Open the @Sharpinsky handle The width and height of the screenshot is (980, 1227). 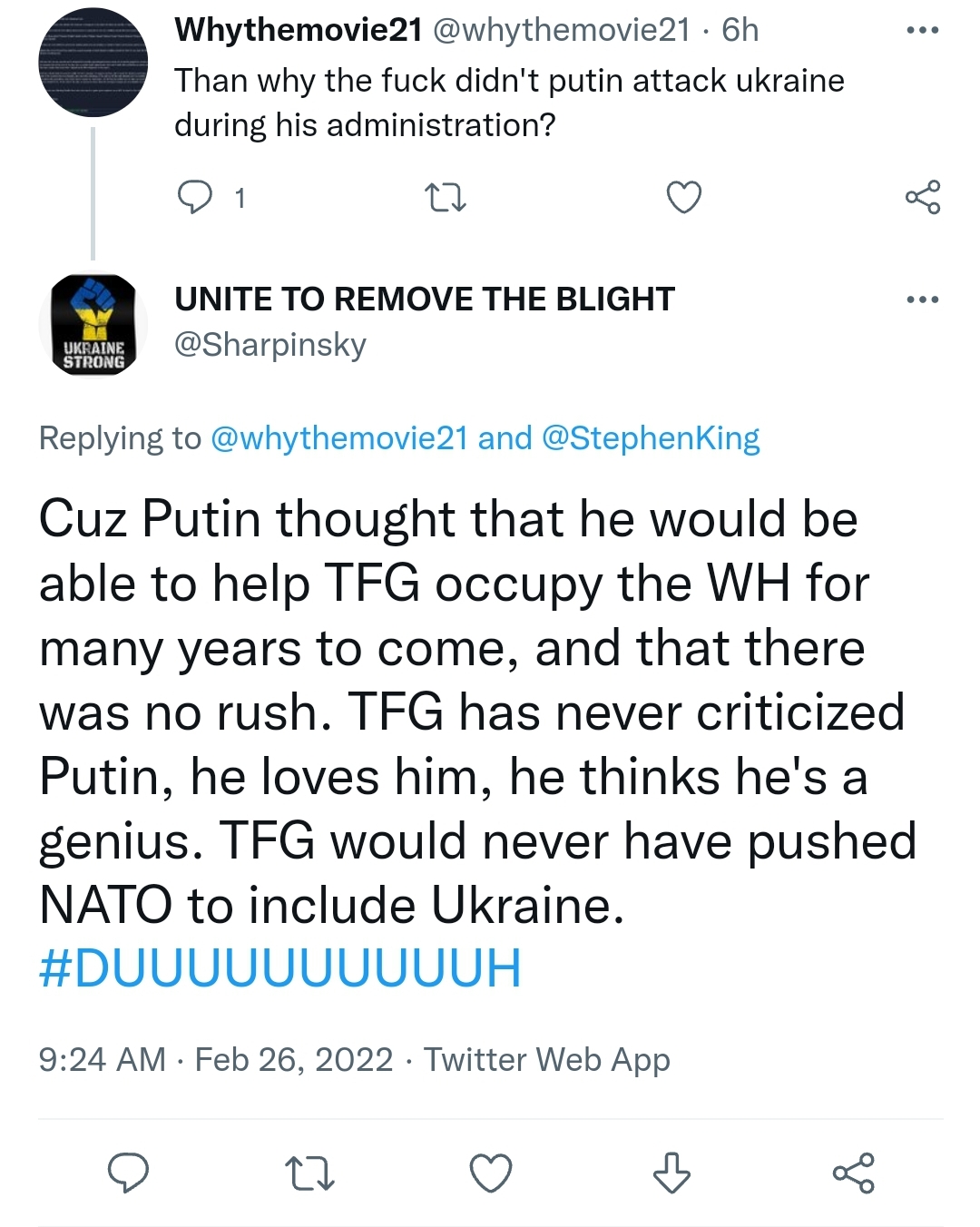coord(270,345)
